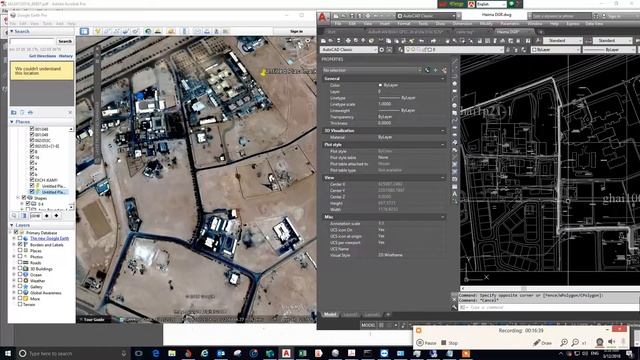Open the AutoCAD Modify menu
This screenshot has height=360, width=640.
(x=486, y=24)
